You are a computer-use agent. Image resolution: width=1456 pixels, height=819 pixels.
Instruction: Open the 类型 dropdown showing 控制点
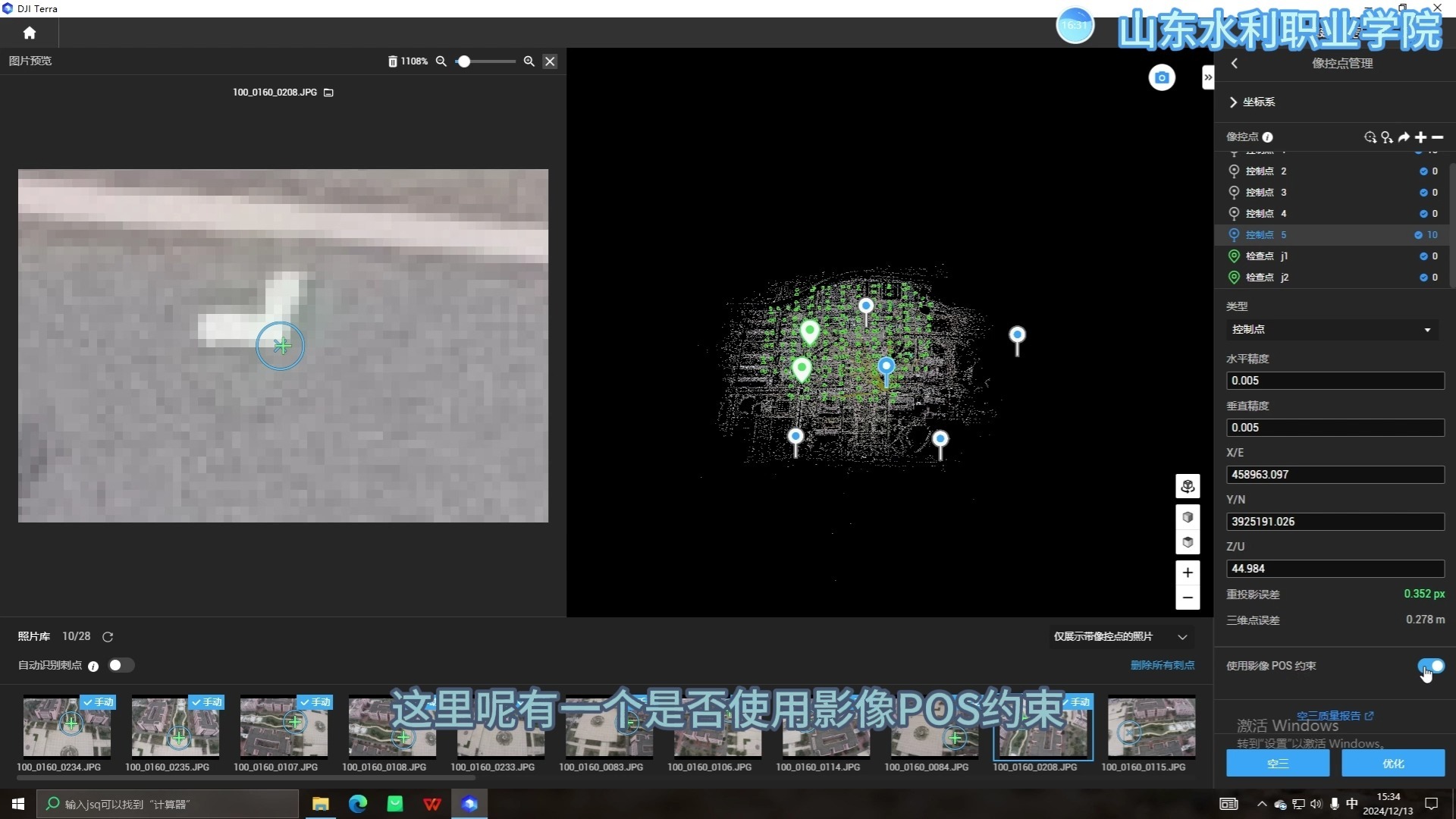coord(1332,329)
